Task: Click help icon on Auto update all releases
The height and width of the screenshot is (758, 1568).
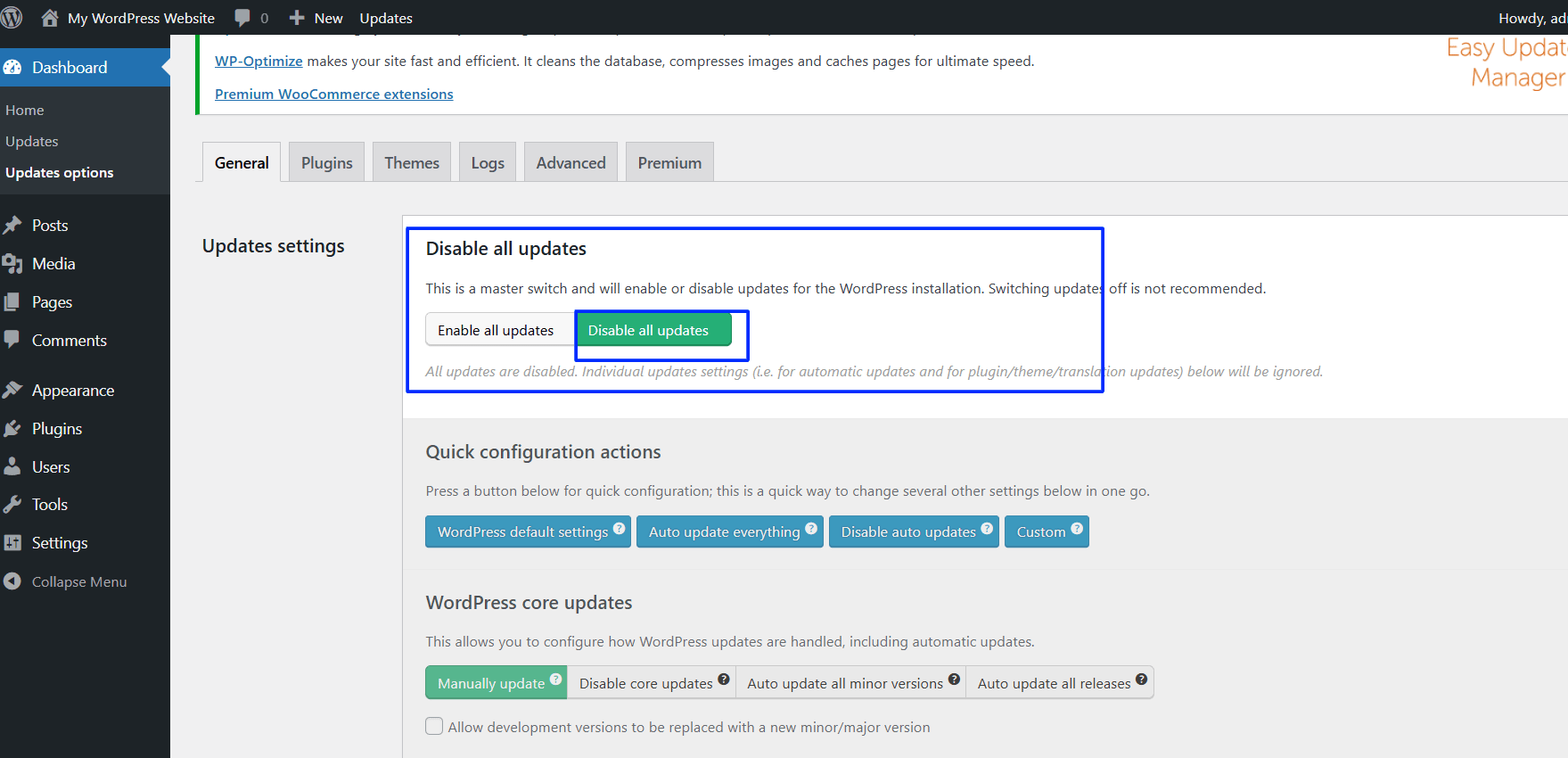Action: coord(1141,679)
